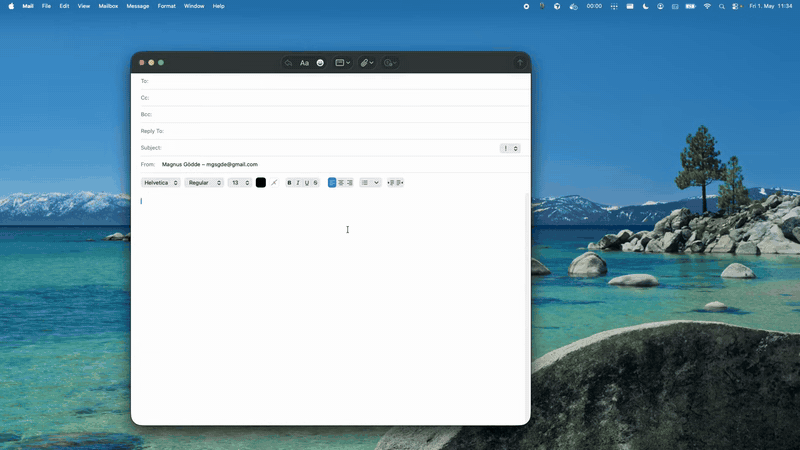Image resolution: width=800 pixels, height=450 pixels.
Task: Open the Mailbox menu
Action: coord(108,6)
